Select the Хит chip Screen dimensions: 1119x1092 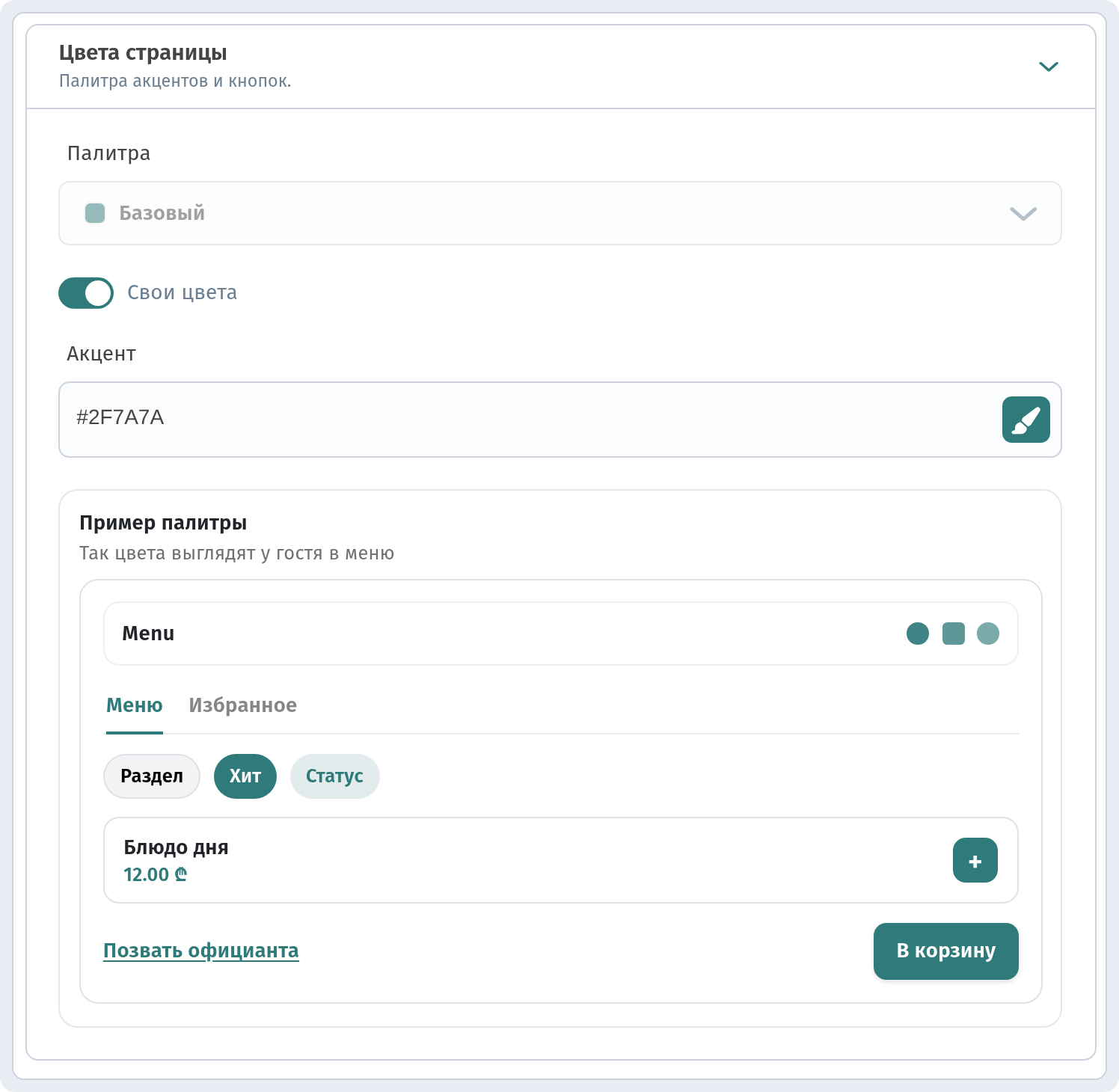point(245,776)
